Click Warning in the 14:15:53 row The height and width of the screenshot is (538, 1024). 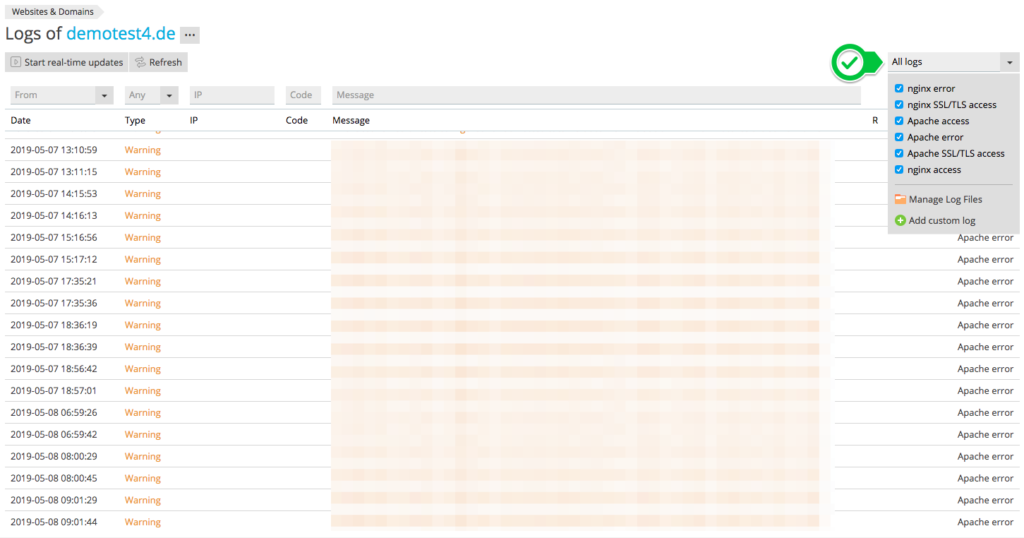point(142,194)
